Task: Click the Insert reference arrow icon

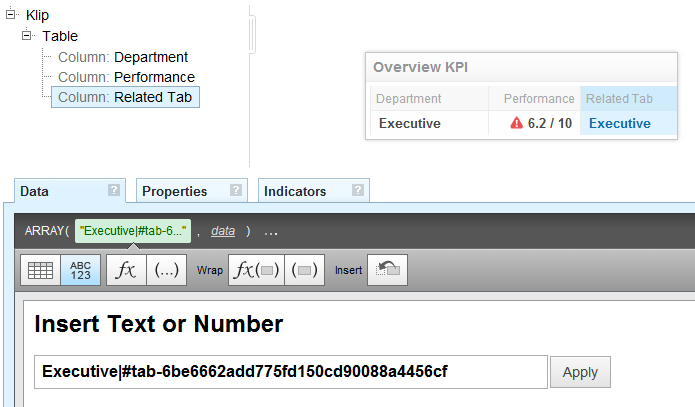Action: (387, 270)
